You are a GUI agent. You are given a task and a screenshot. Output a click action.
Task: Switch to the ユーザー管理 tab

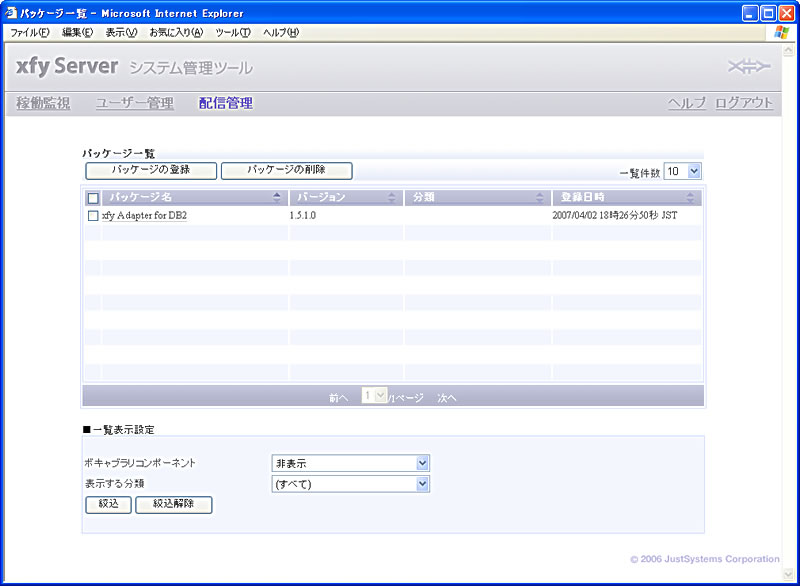coord(134,103)
